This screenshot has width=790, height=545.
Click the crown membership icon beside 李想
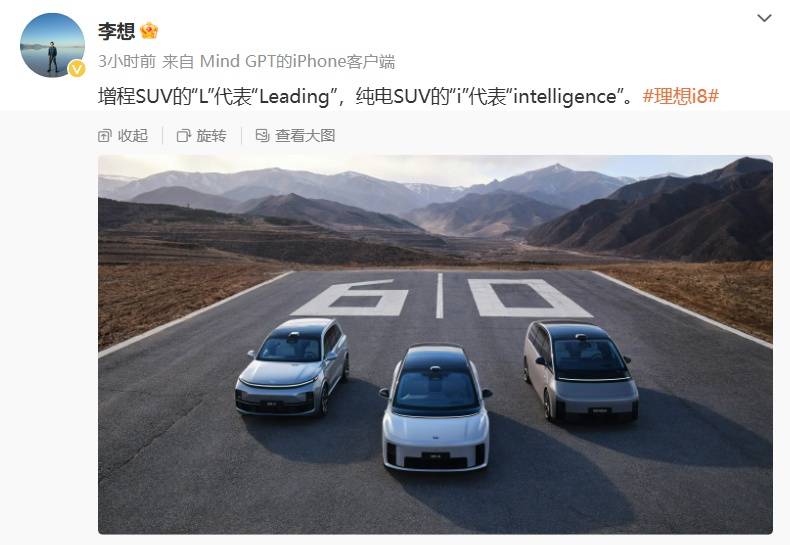pyautogui.click(x=149, y=31)
